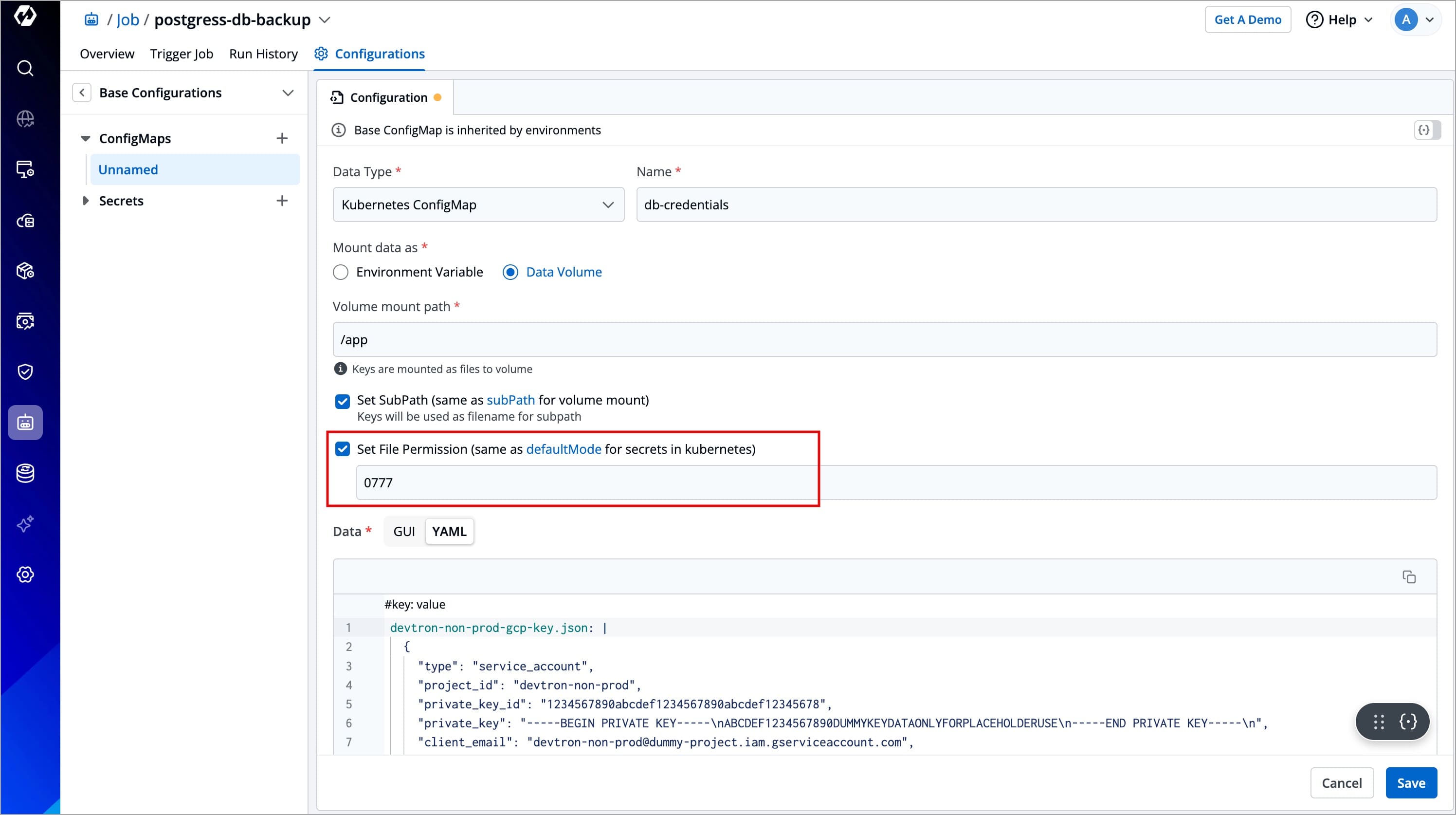Click the database stack icon in sidebar
The width and height of the screenshot is (1456, 815).
coord(25,473)
